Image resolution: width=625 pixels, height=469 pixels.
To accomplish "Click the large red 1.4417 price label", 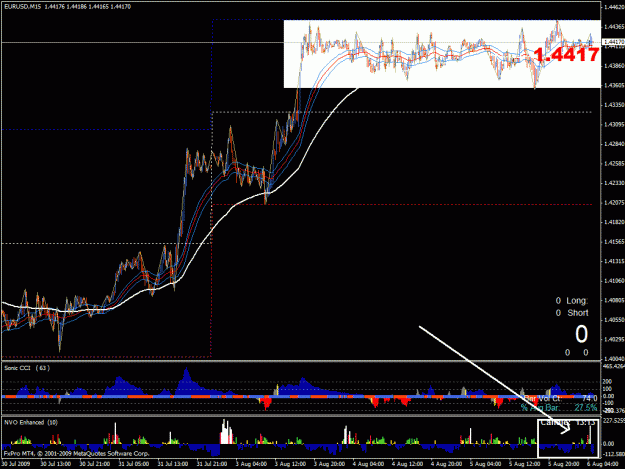I will click(x=566, y=55).
